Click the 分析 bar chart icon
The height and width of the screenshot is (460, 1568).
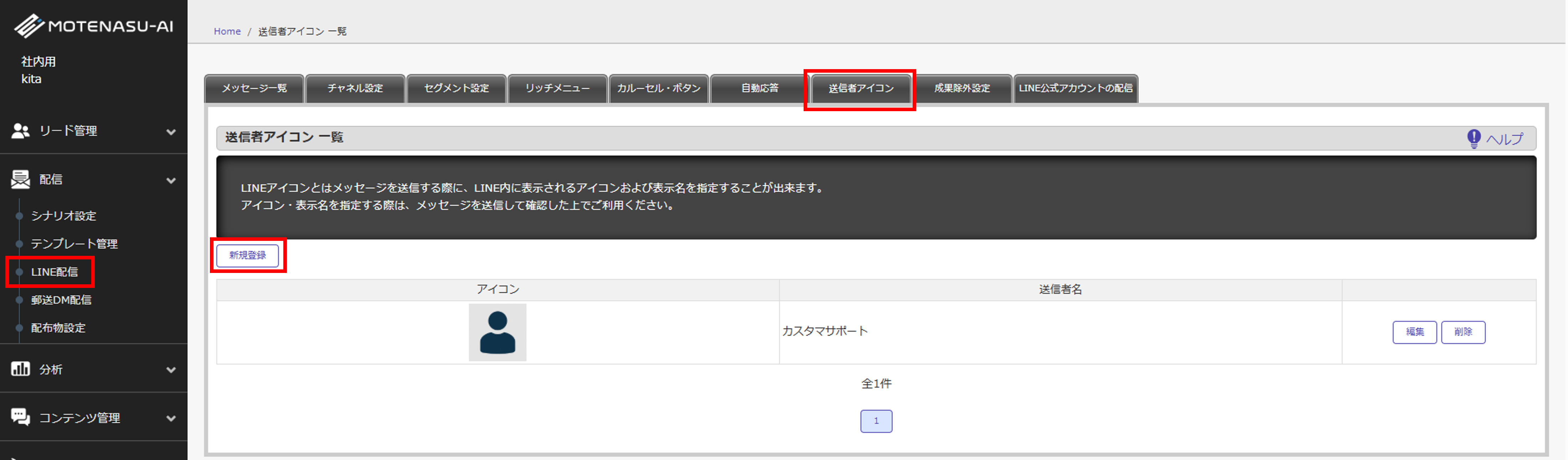pyautogui.click(x=20, y=369)
